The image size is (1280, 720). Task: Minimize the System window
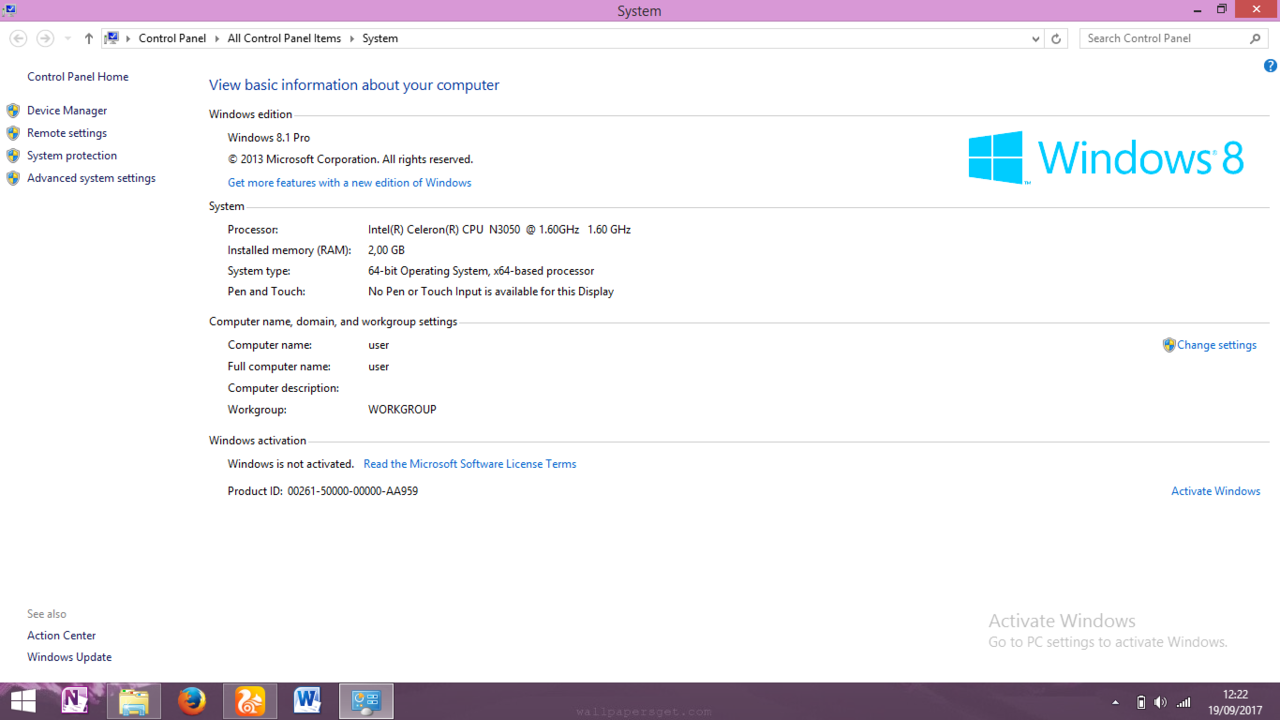click(x=1197, y=10)
